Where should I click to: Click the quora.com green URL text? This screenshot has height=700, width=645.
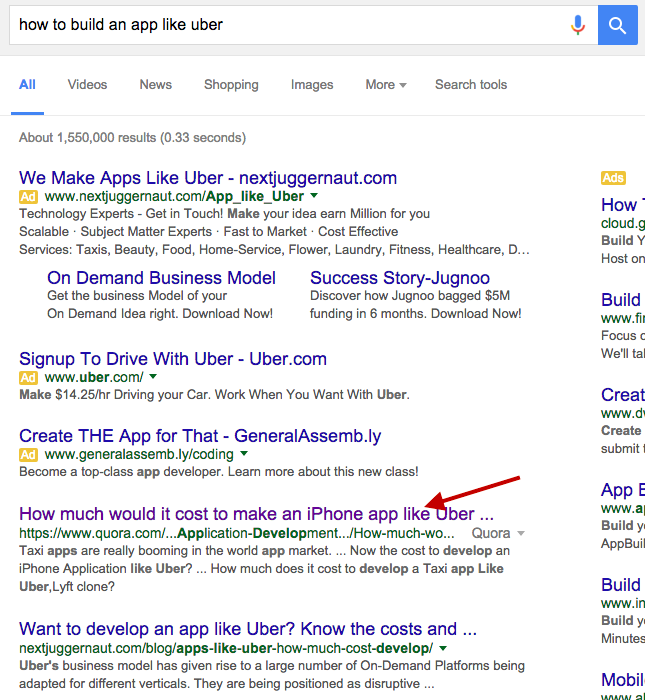(x=237, y=533)
